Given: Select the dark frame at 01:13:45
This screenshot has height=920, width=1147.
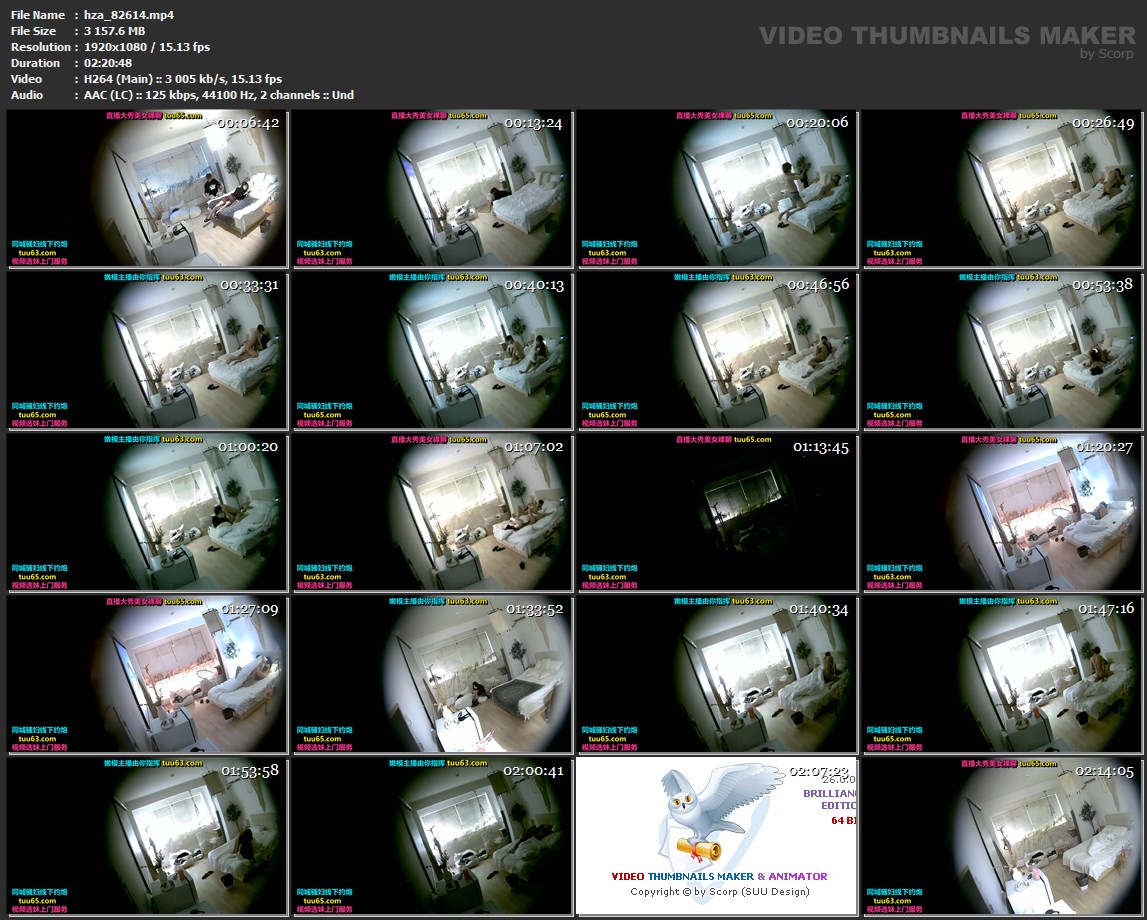Looking at the screenshot, I should tap(717, 513).
